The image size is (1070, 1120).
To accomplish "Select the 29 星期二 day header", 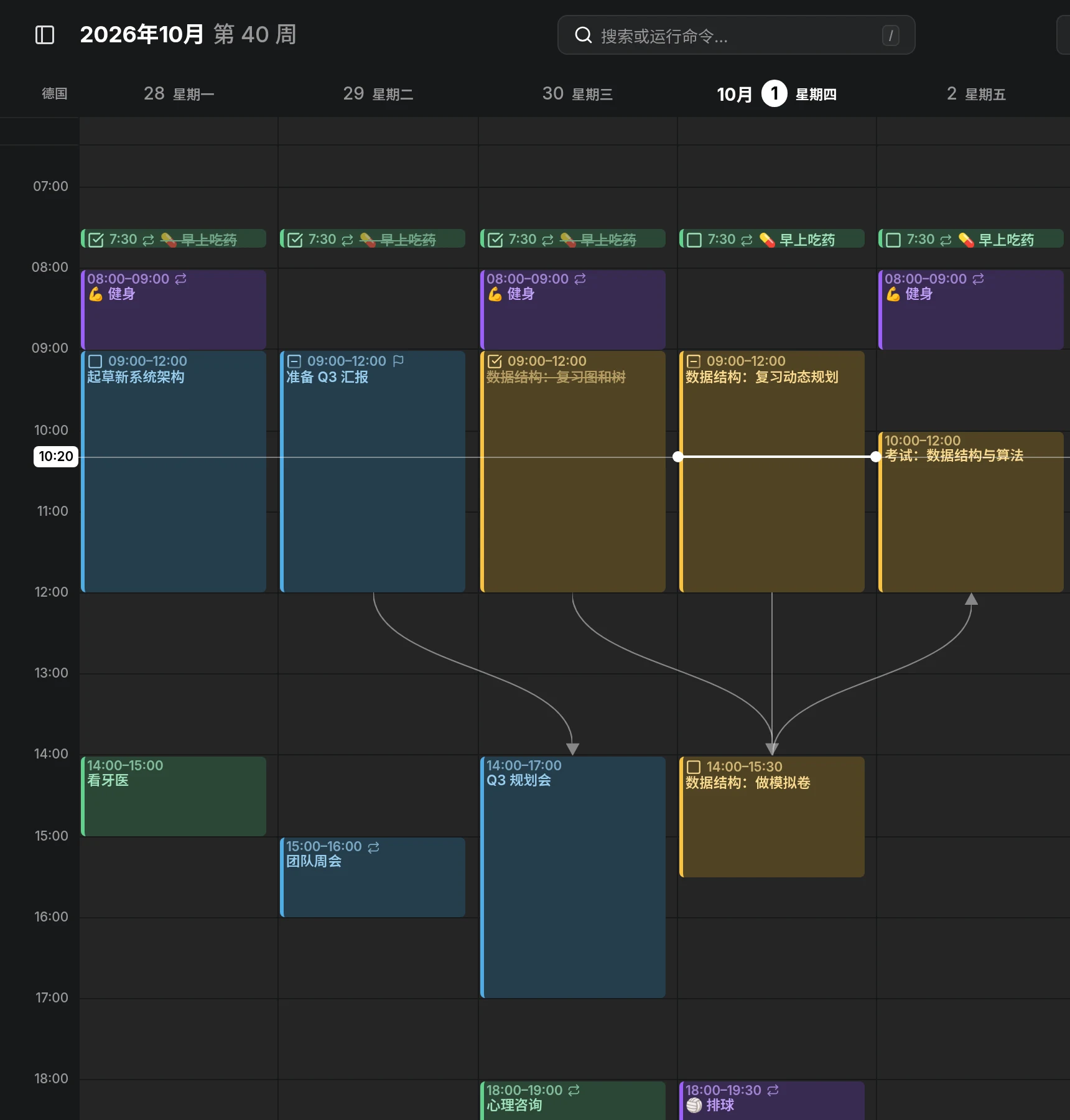I will pos(378,94).
